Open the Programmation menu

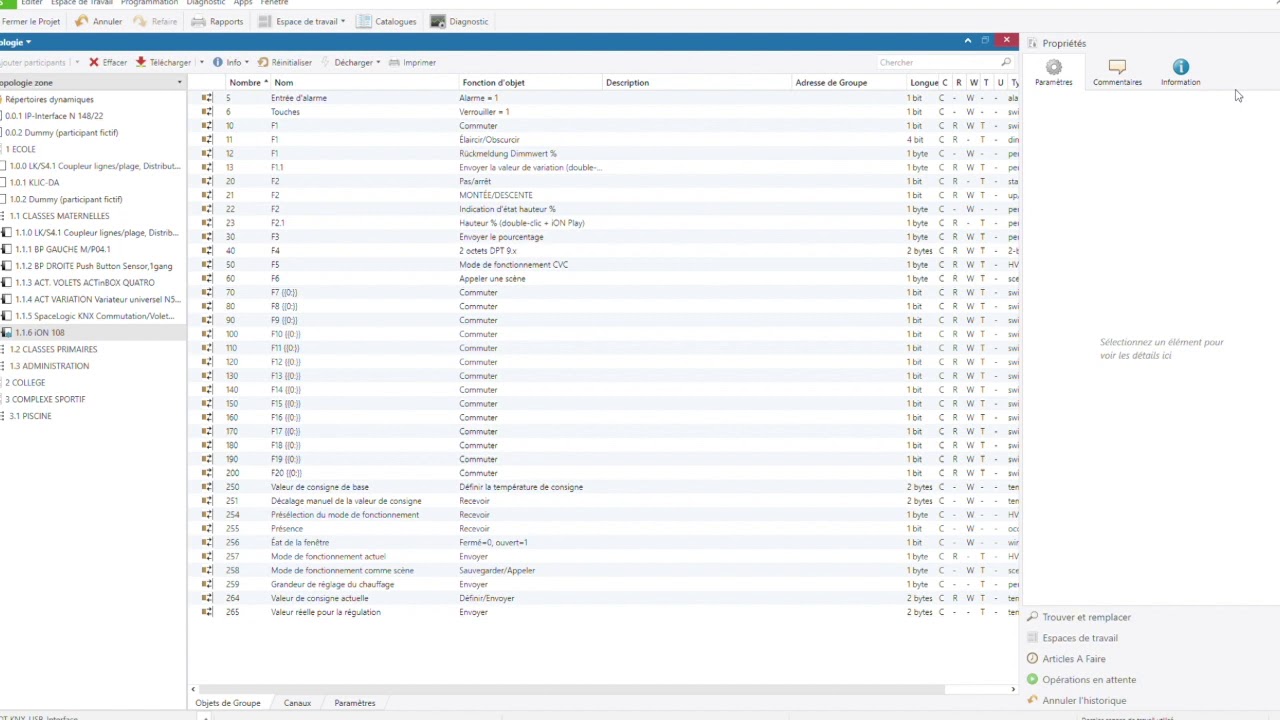(x=149, y=3)
